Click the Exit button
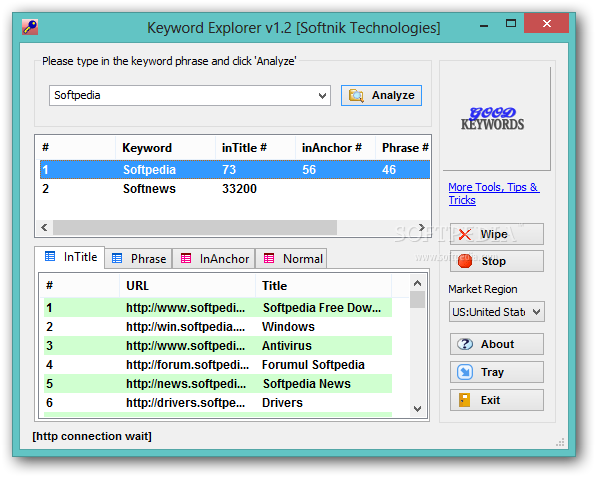The image size is (596, 477). click(496, 400)
